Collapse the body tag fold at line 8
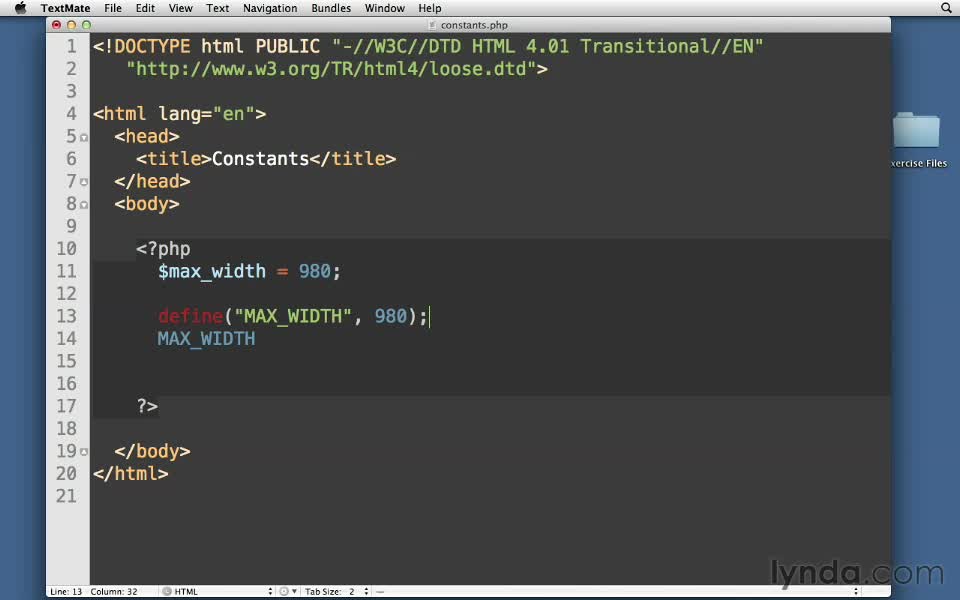The width and height of the screenshot is (960, 600). pos(84,204)
